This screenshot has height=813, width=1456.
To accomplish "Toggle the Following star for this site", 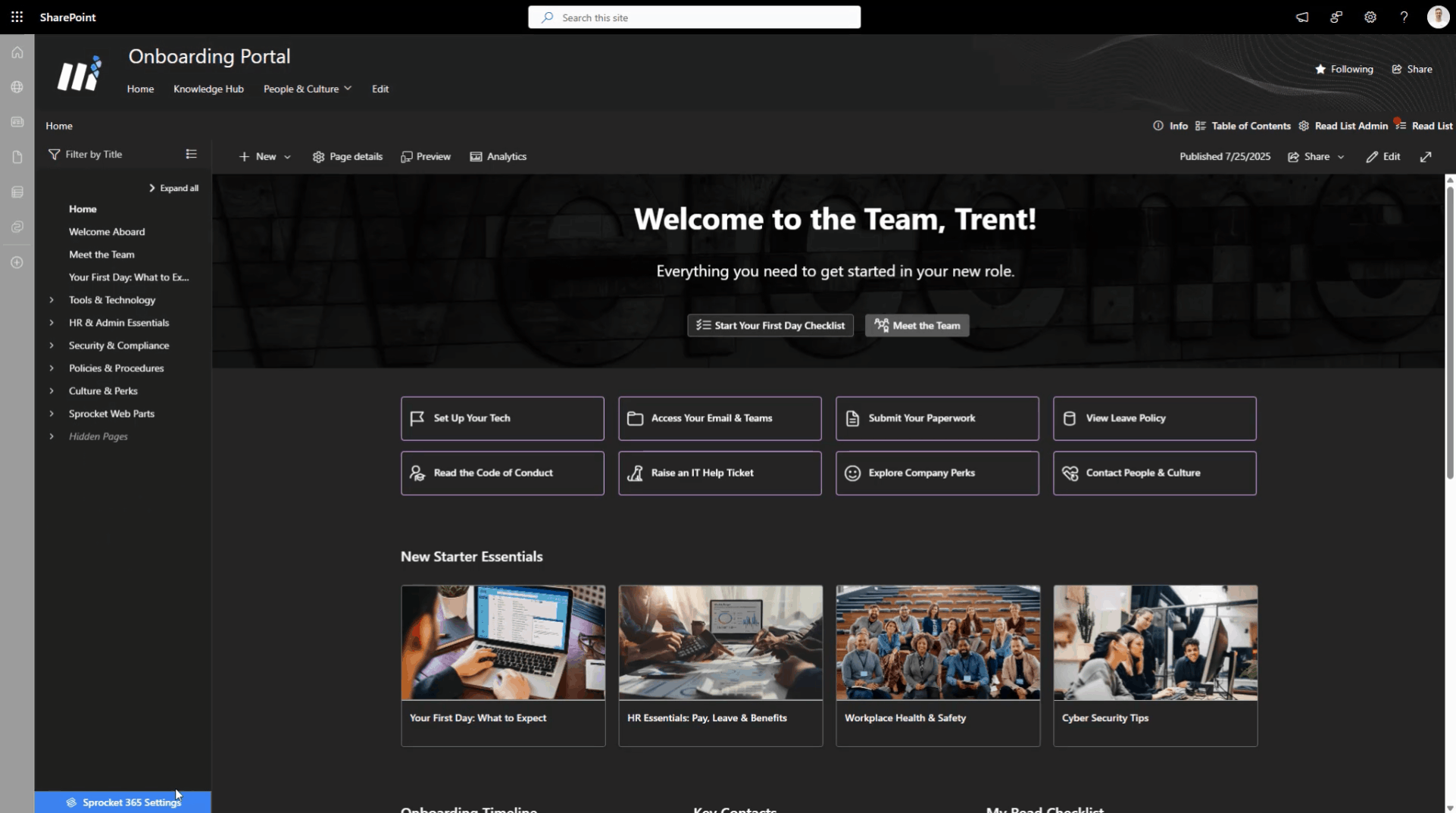I will 1344,69.
